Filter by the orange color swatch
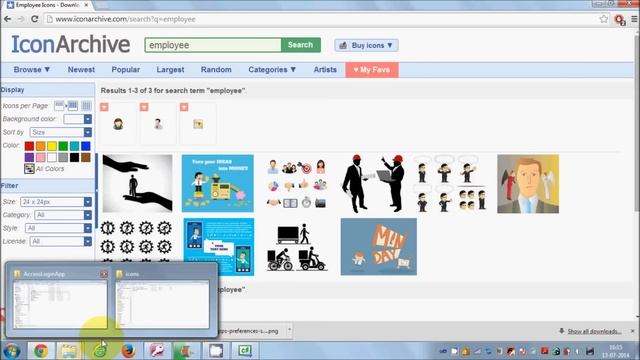Image resolution: width=640 pixels, height=360 pixels. click(x=40, y=146)
